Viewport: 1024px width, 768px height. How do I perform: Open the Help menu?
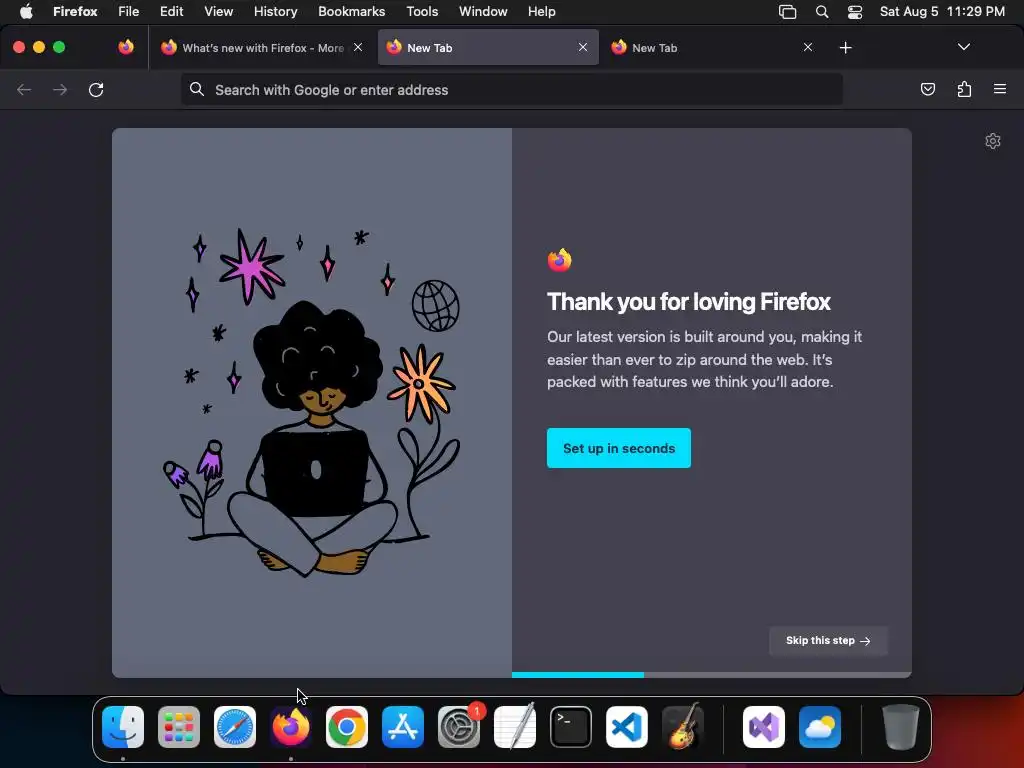tap(541, 12)
